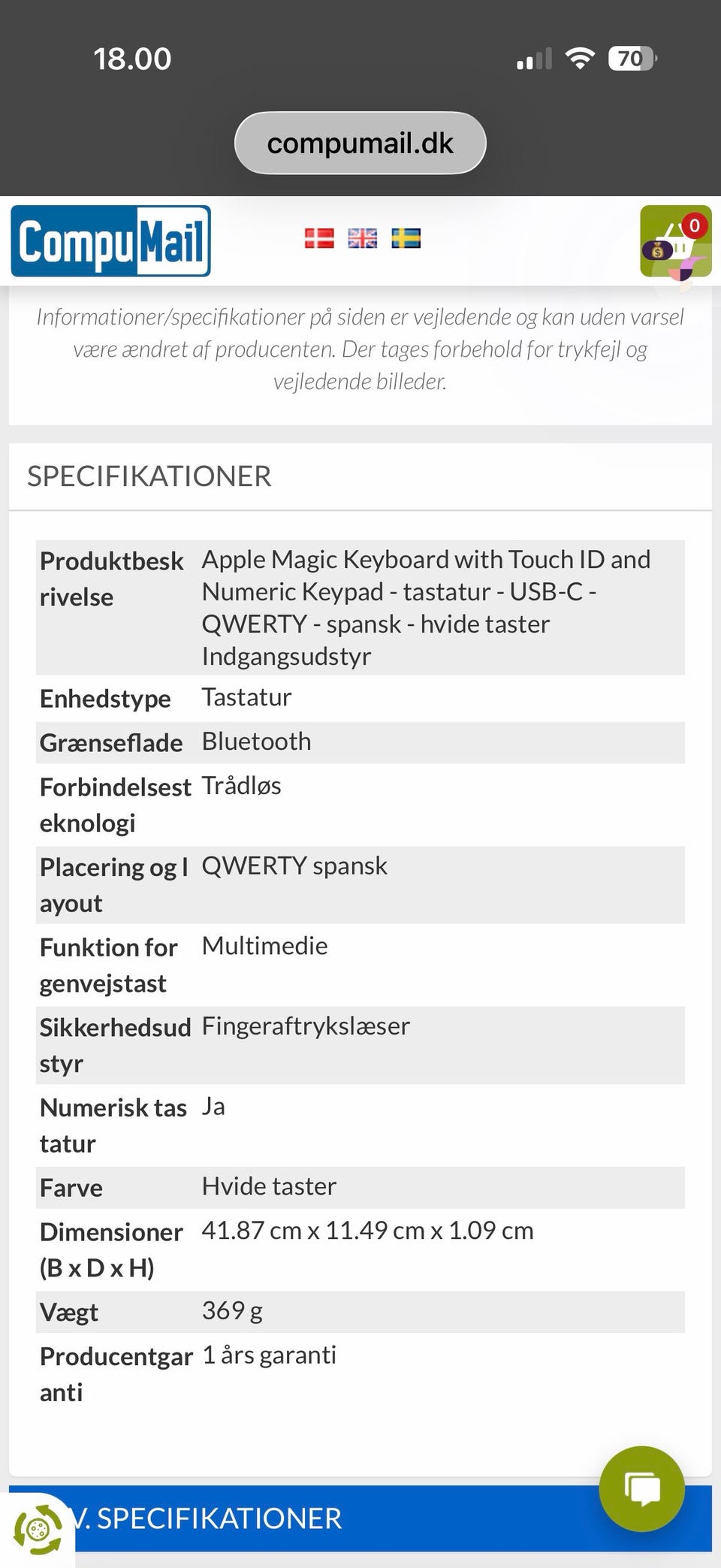Choose the Swedish flag language option
Image resolution: width=721 pixels, height=1568 pixels.
(406, 238)
